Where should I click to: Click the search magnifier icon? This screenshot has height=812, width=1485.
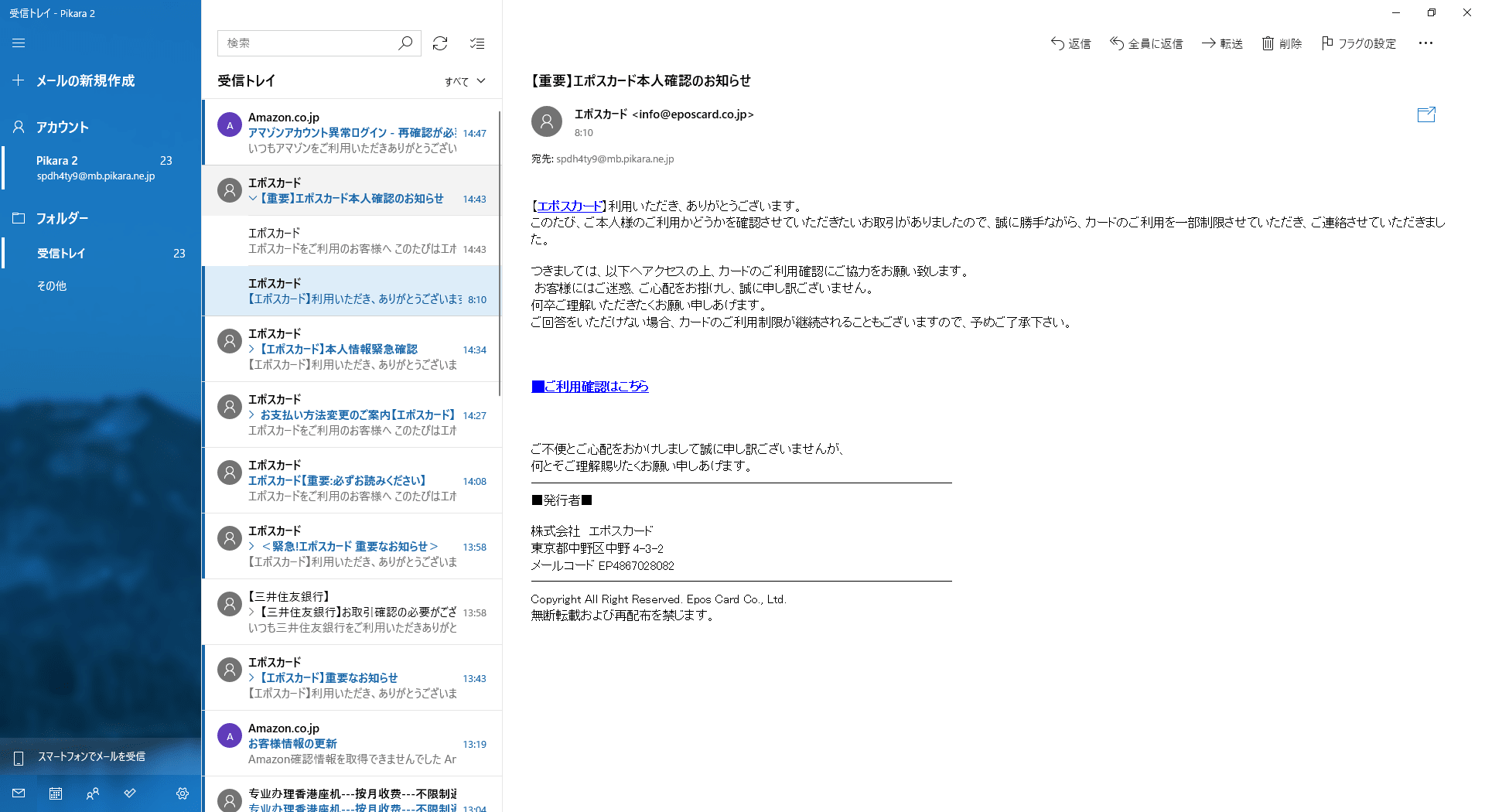(x=405, y=43)
